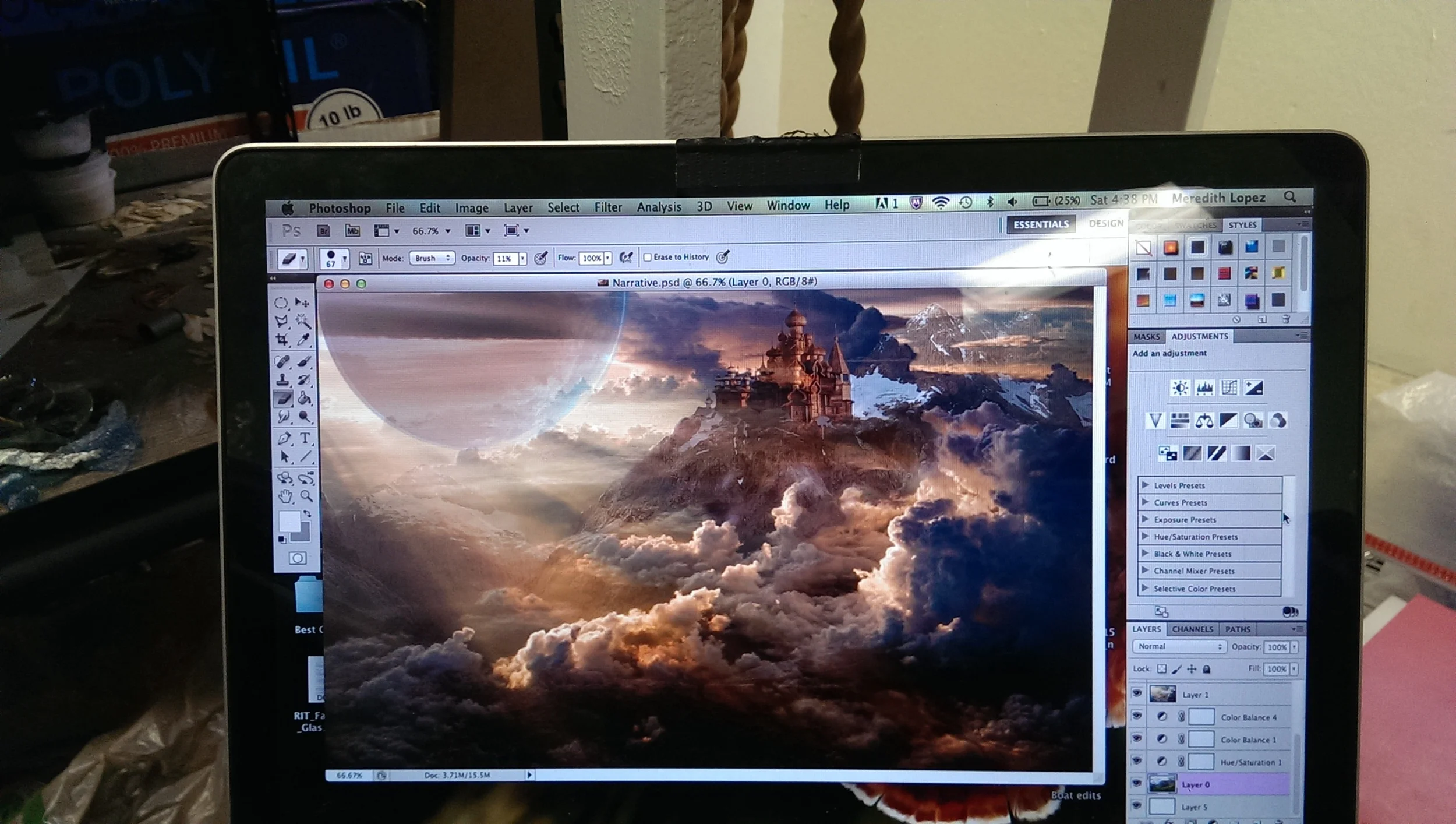Select the Clone Stamp tool

point(283,381)
